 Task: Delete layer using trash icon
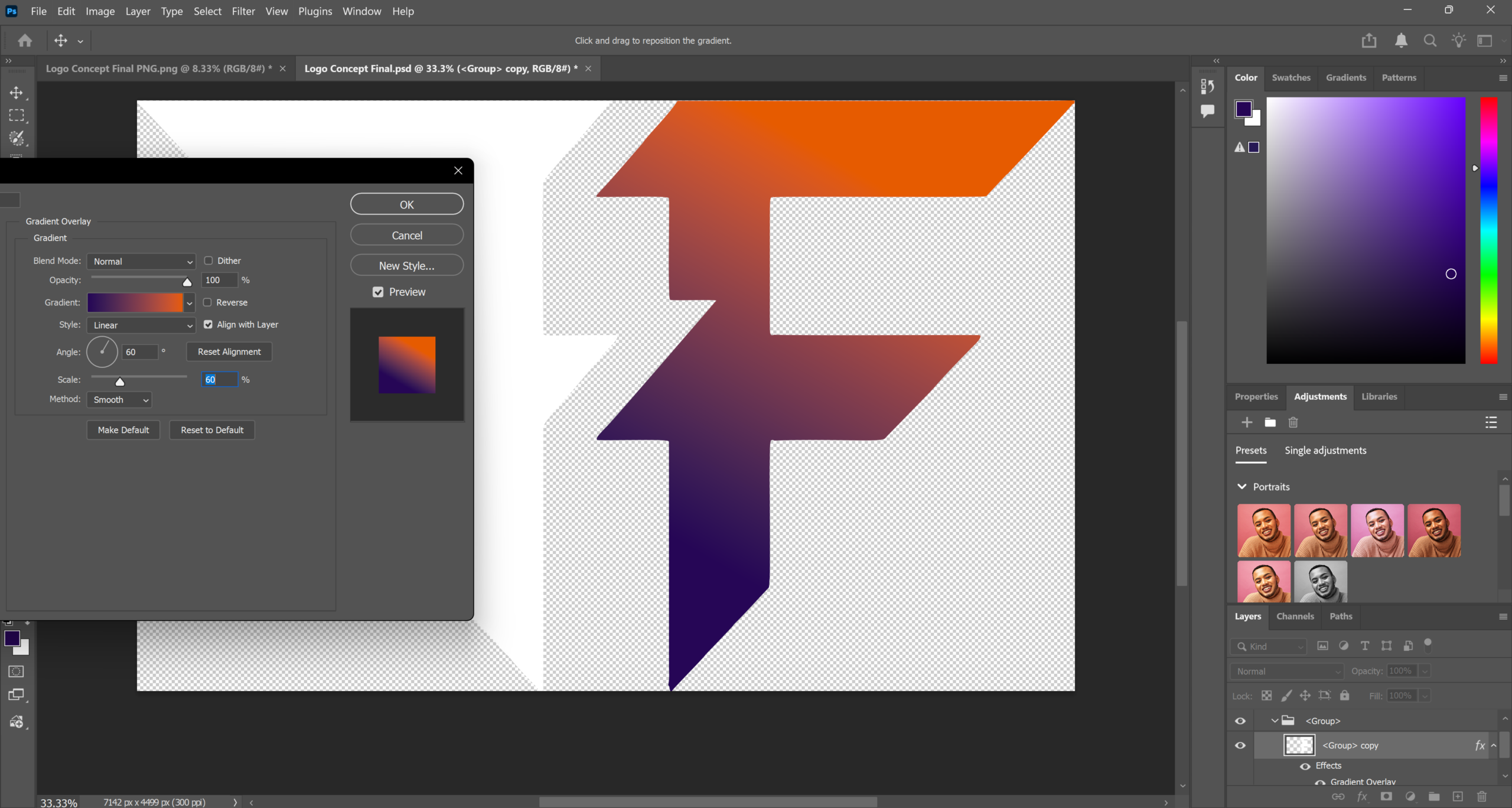coord(1482,796)
